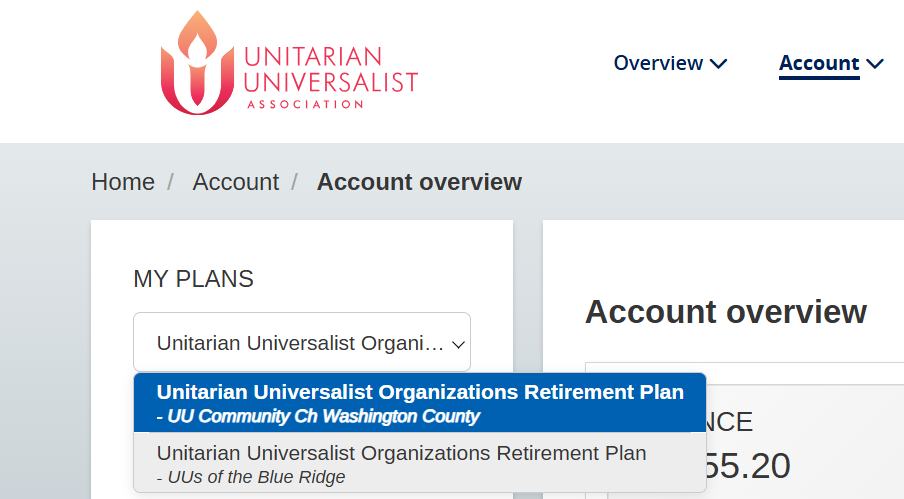904x499 pixels.
Task: Collapse the plan list using the arrow
Action: click(459, 344)
